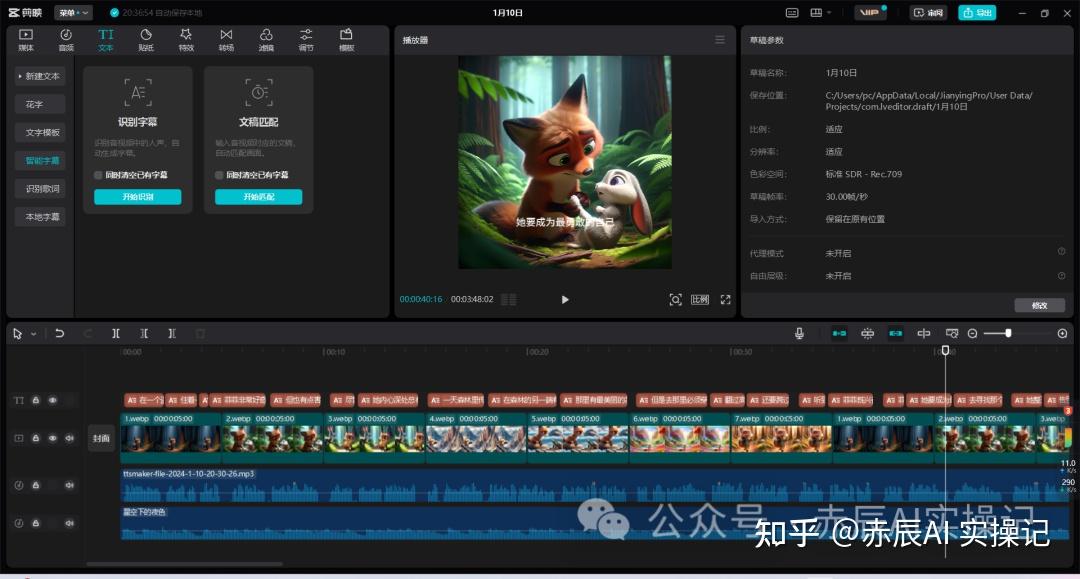Open the 转场 (Transitions) tab

[226, 40]
